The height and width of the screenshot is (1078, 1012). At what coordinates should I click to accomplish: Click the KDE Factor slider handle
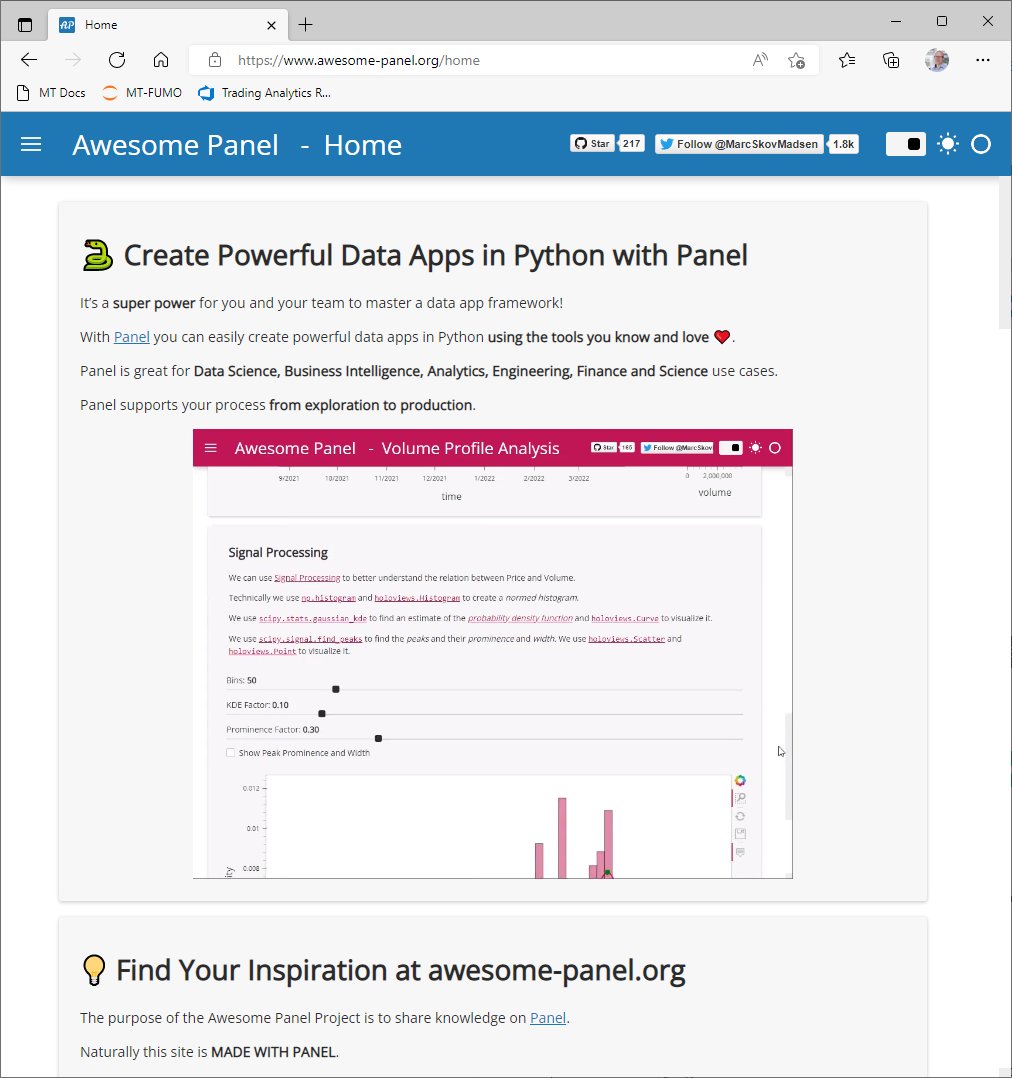click(x=322, y=714)
